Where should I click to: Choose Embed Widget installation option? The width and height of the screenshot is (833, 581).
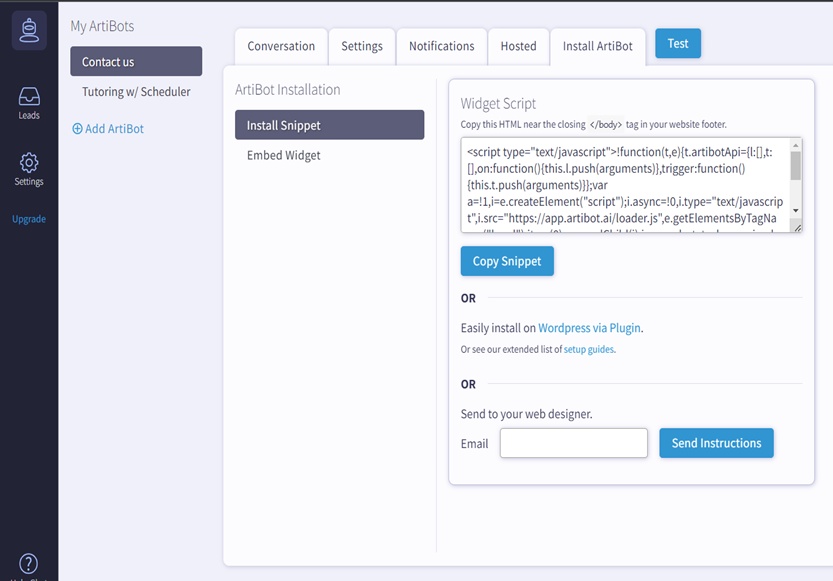[284, 156]
